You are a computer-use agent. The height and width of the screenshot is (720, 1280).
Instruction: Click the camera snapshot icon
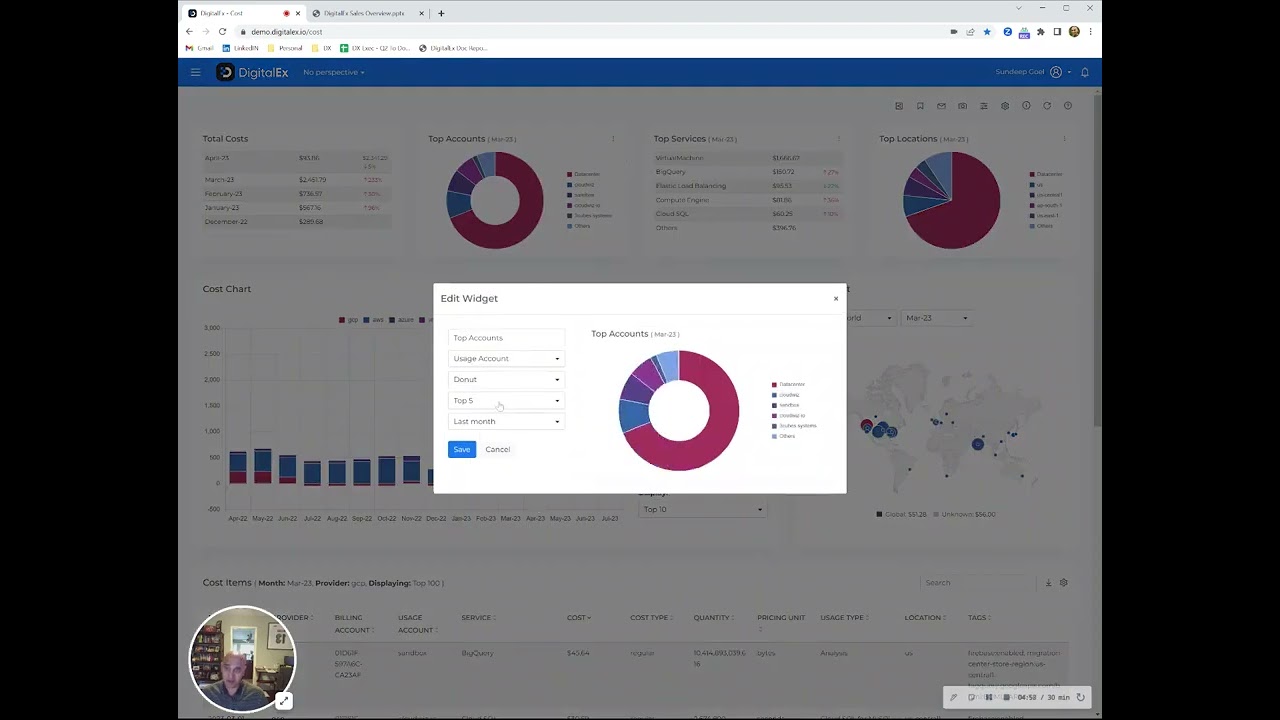962,106
